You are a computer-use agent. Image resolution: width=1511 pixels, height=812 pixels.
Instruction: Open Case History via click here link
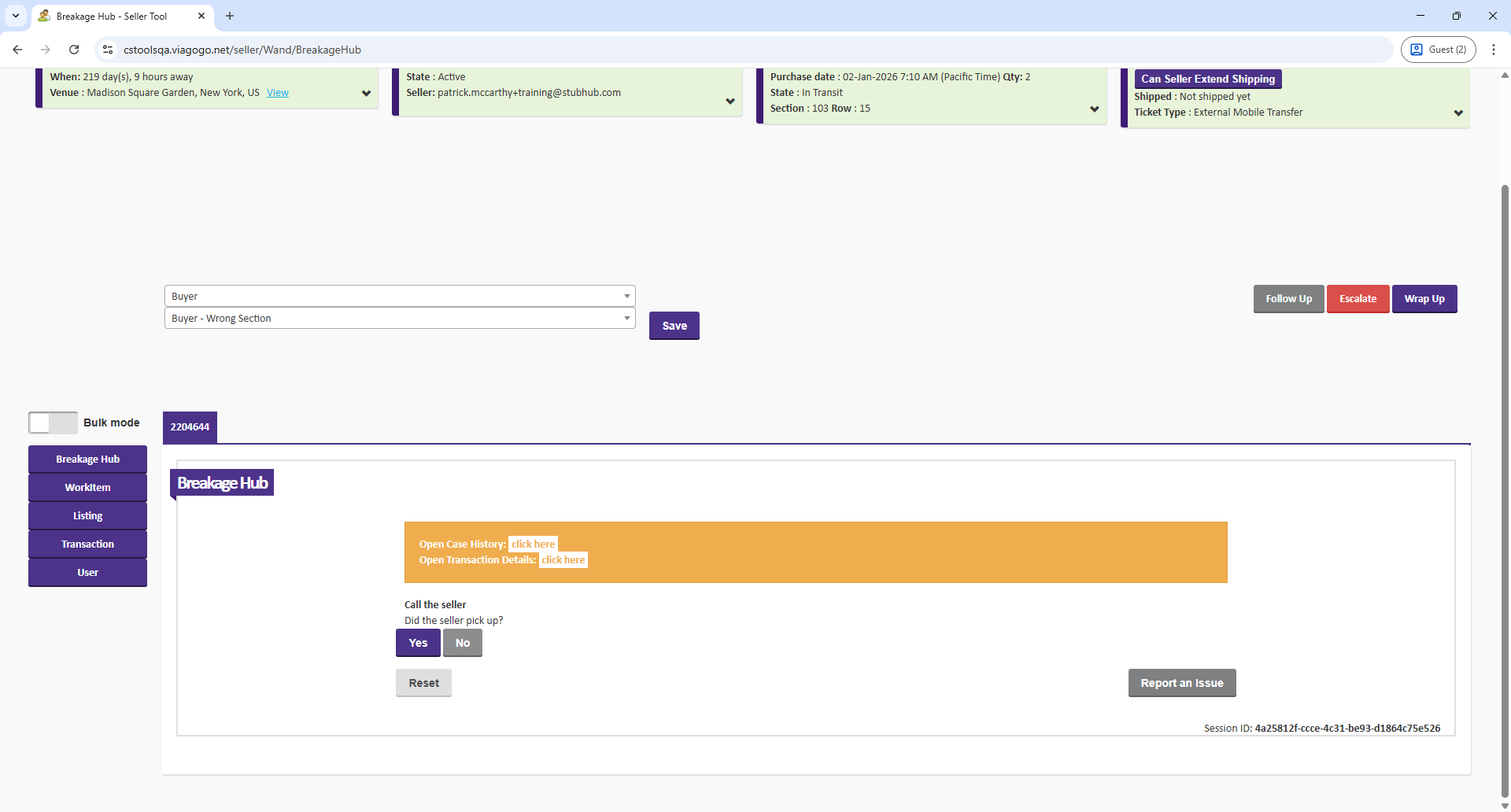tap(533, 544)
